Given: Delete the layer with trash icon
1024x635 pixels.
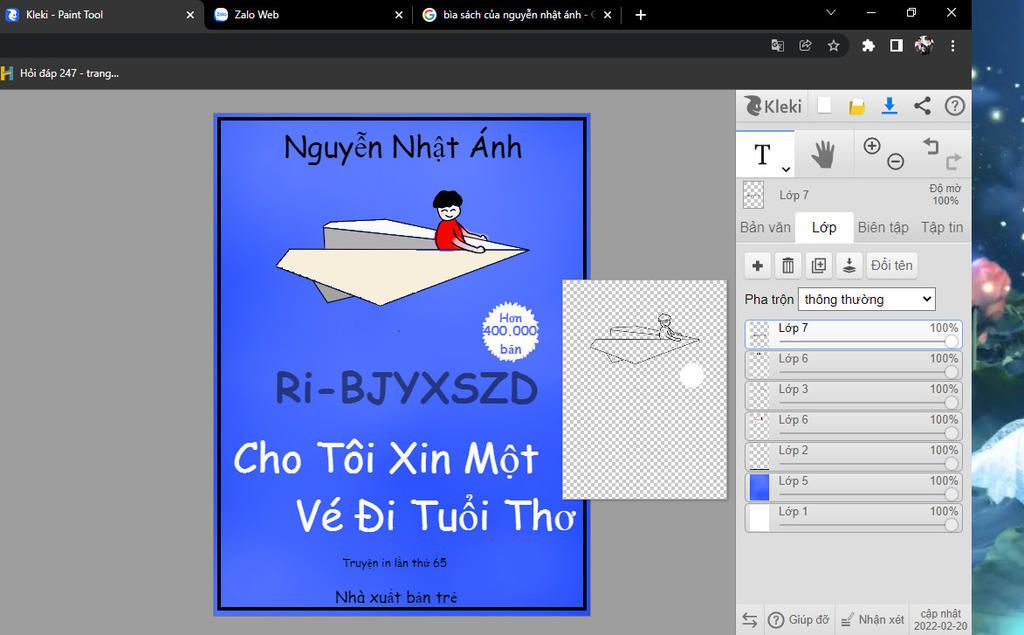Looking at the screenshot, I should click(788, 265).
